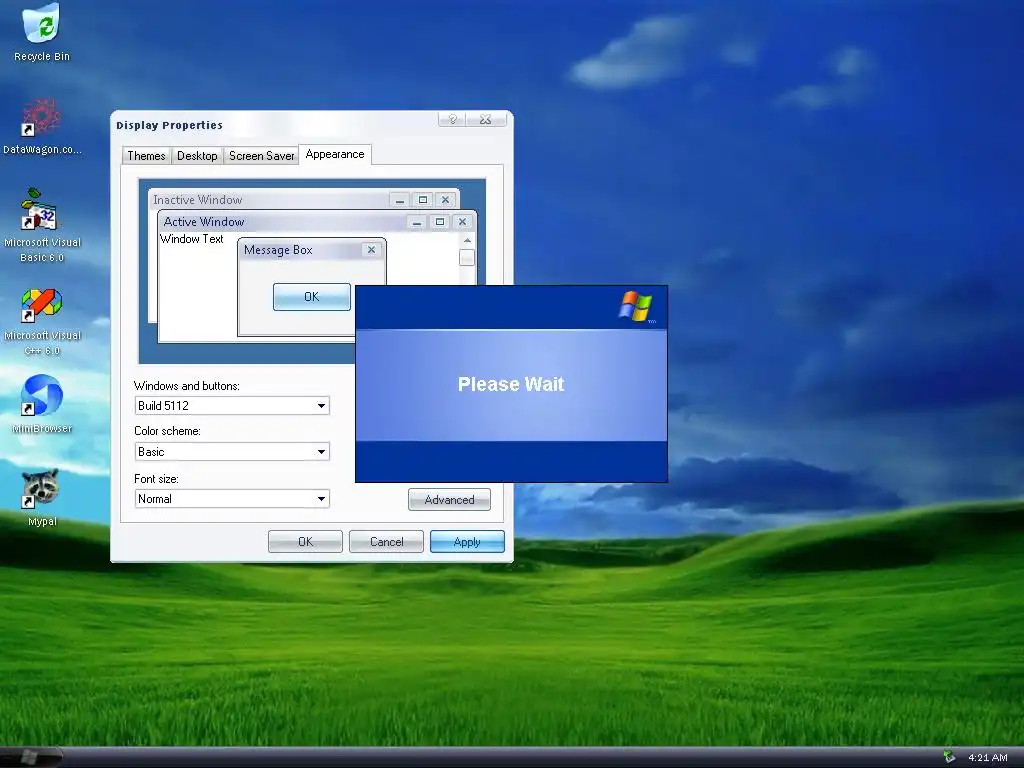This screenshot has height=768, width=1024.
Task: Click the preview Active Window maximize icon
Action: 440,222
